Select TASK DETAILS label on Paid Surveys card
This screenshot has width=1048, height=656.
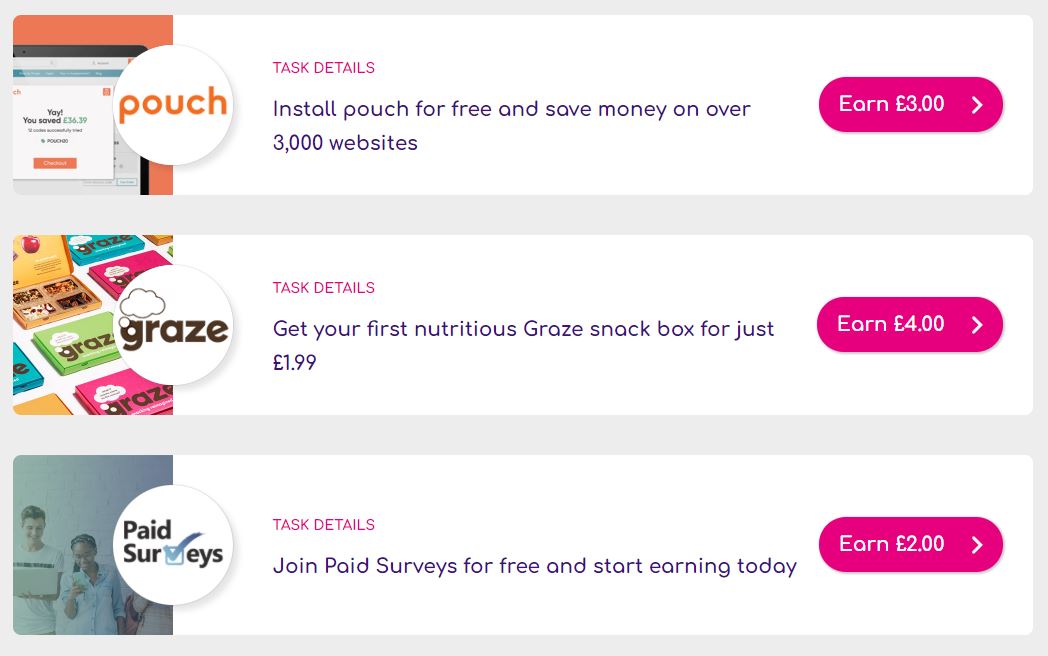[323, 525]
